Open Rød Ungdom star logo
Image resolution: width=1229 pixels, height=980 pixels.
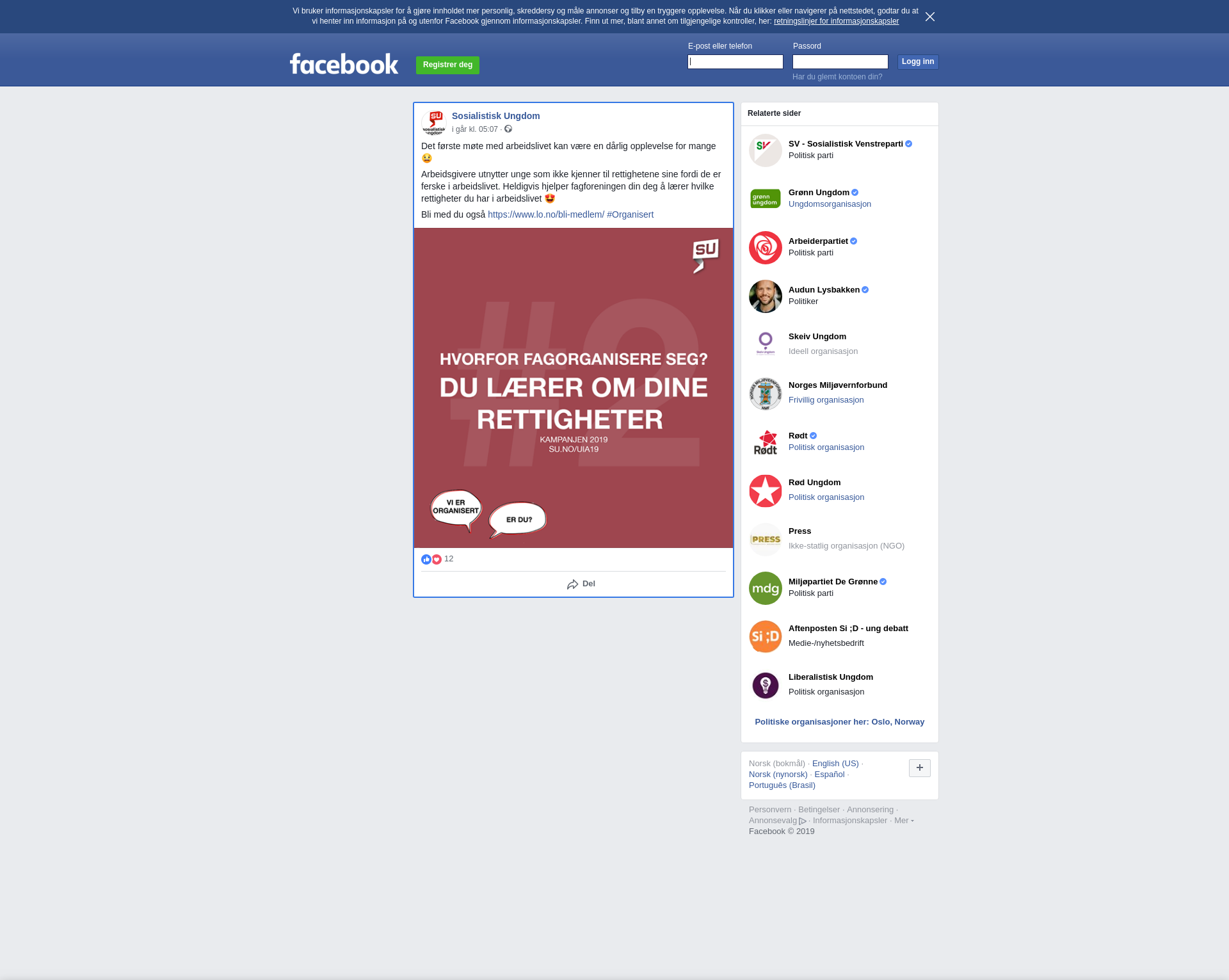(x=766, y=491)
